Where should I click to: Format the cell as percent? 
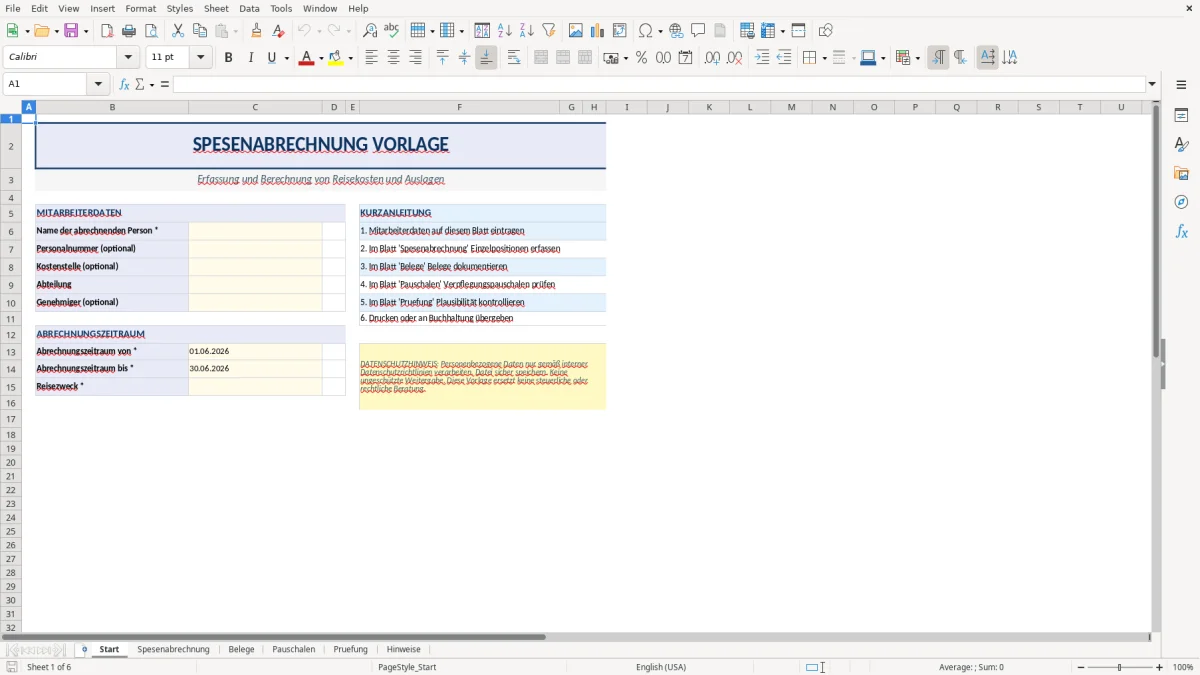(641, 58)
